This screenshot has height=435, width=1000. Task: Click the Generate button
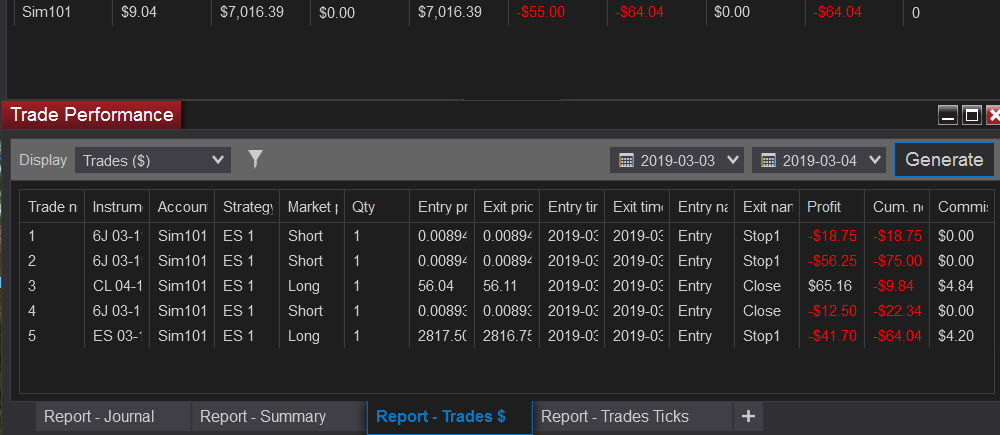(x=944, y=159)
